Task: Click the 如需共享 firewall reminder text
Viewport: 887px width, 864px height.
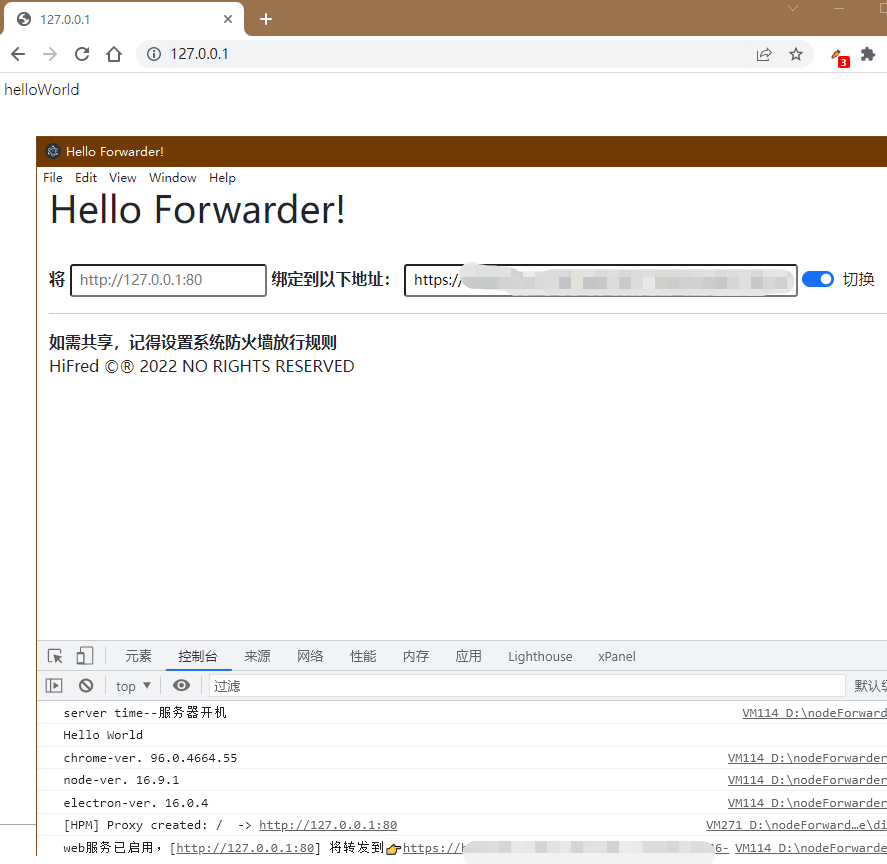Action: coord(192,342)
